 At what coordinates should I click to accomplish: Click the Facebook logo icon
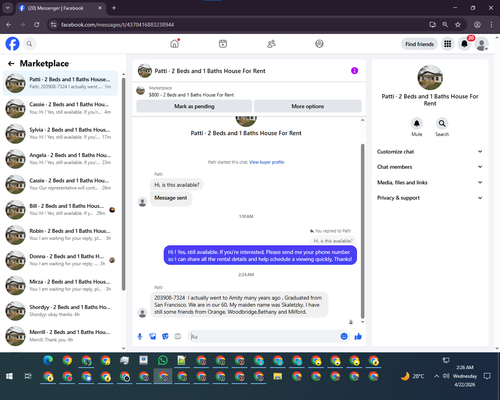pos(13,44)
